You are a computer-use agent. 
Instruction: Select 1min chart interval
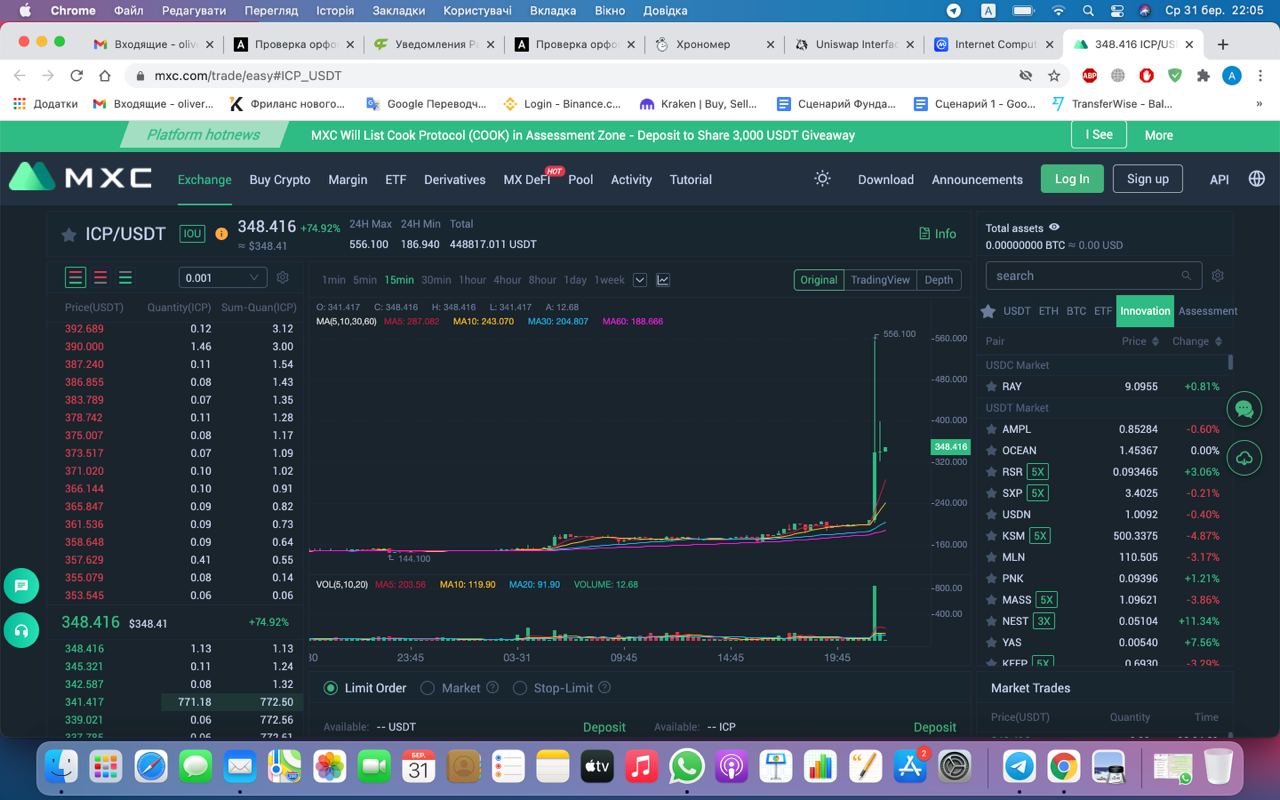coord(333,280)
